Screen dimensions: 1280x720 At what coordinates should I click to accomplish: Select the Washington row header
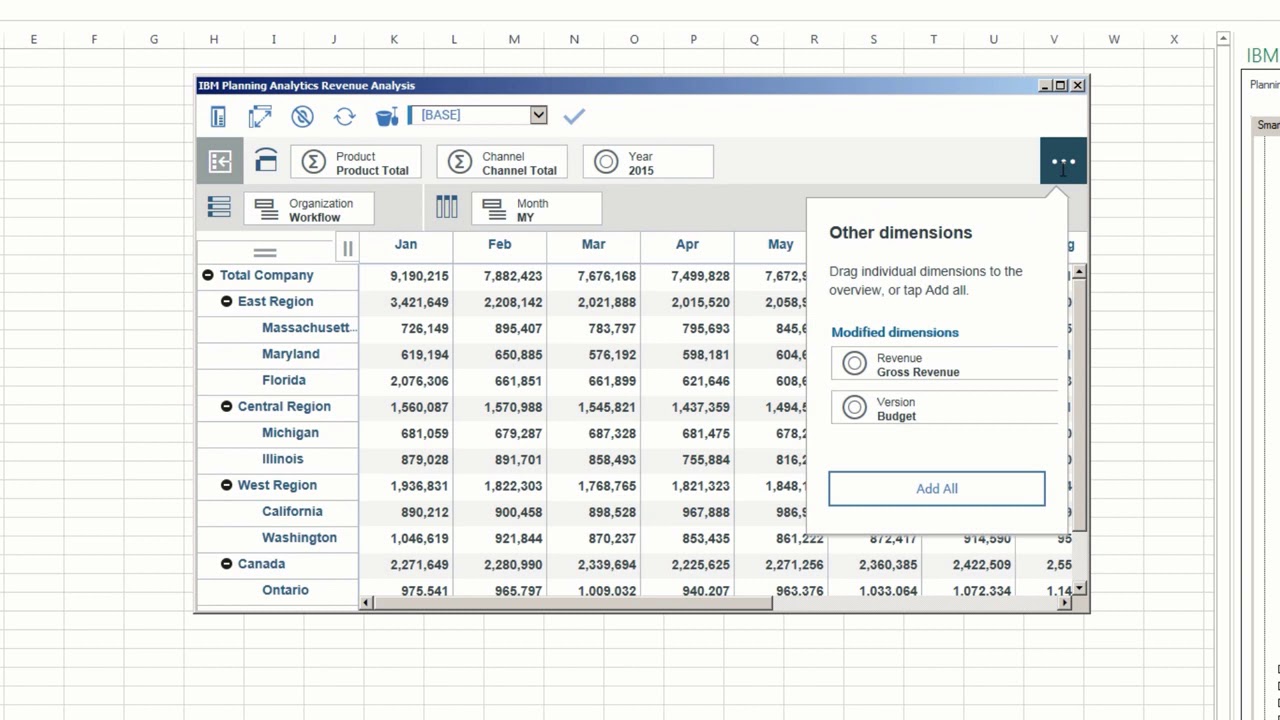coord(299,538)
